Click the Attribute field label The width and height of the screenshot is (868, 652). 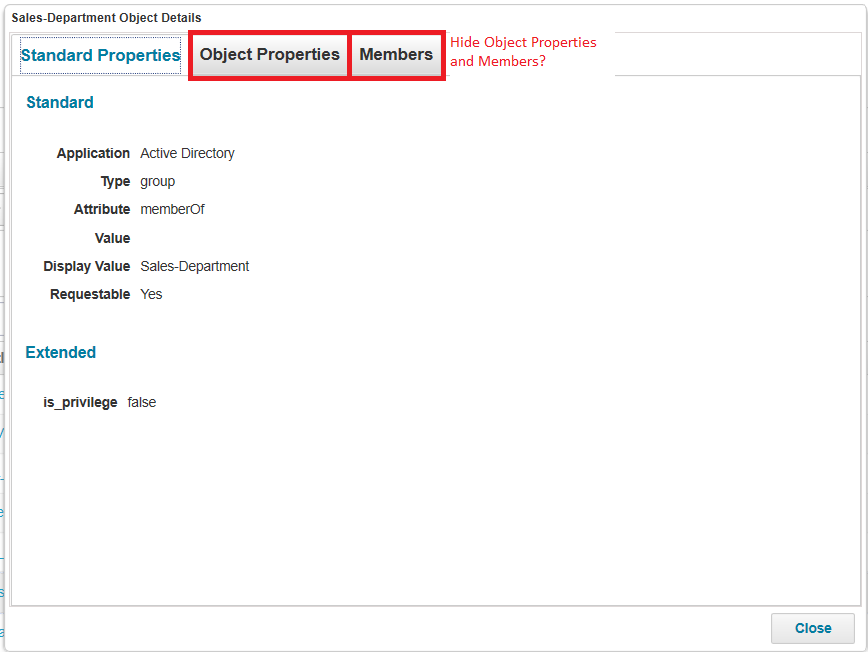click(102, 209)
